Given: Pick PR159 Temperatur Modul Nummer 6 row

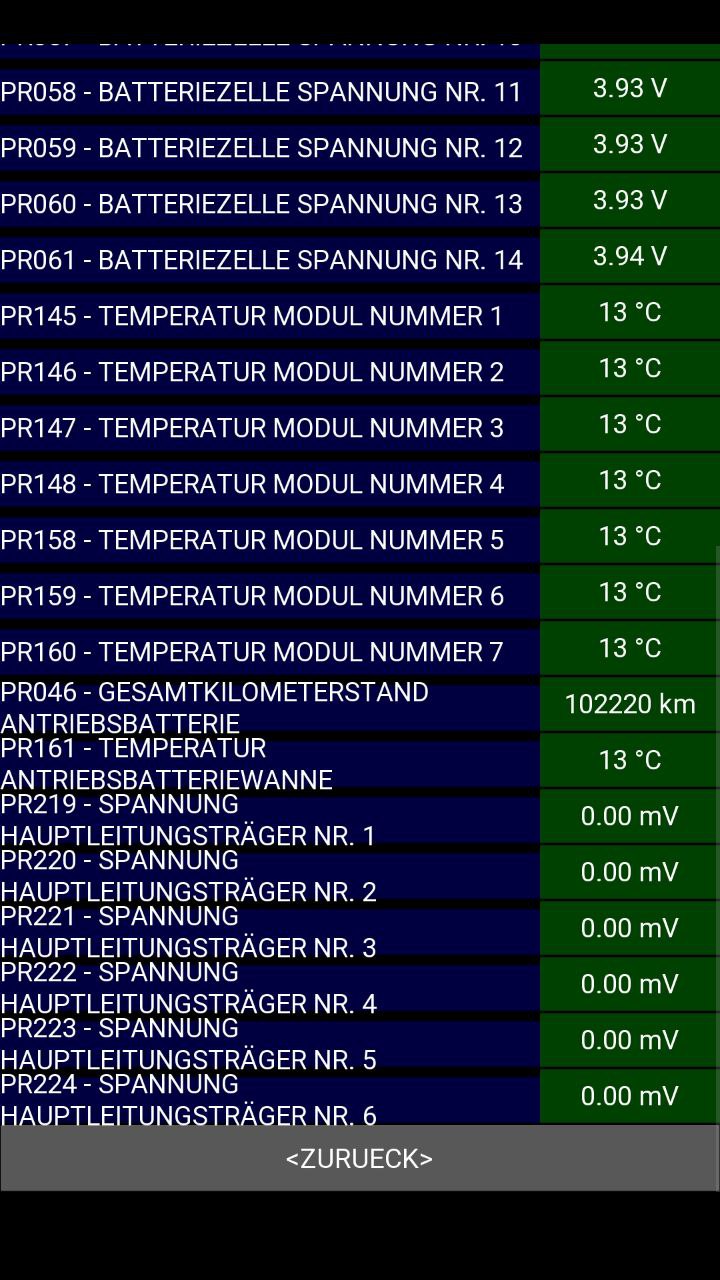Looking at the screenshot, I should [252, 596].
